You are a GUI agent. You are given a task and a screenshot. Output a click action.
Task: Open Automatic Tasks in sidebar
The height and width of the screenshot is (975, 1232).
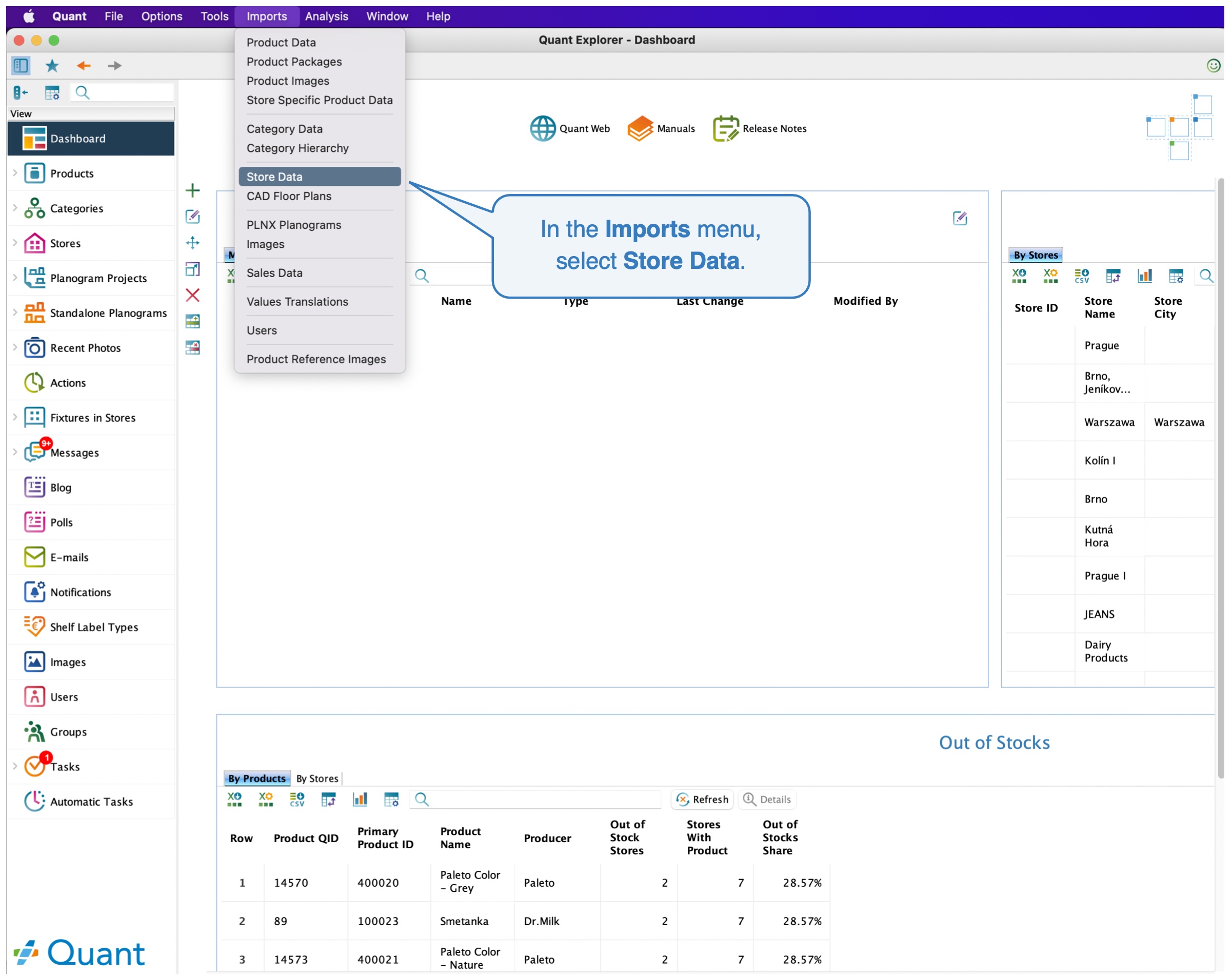coord(91,802)
